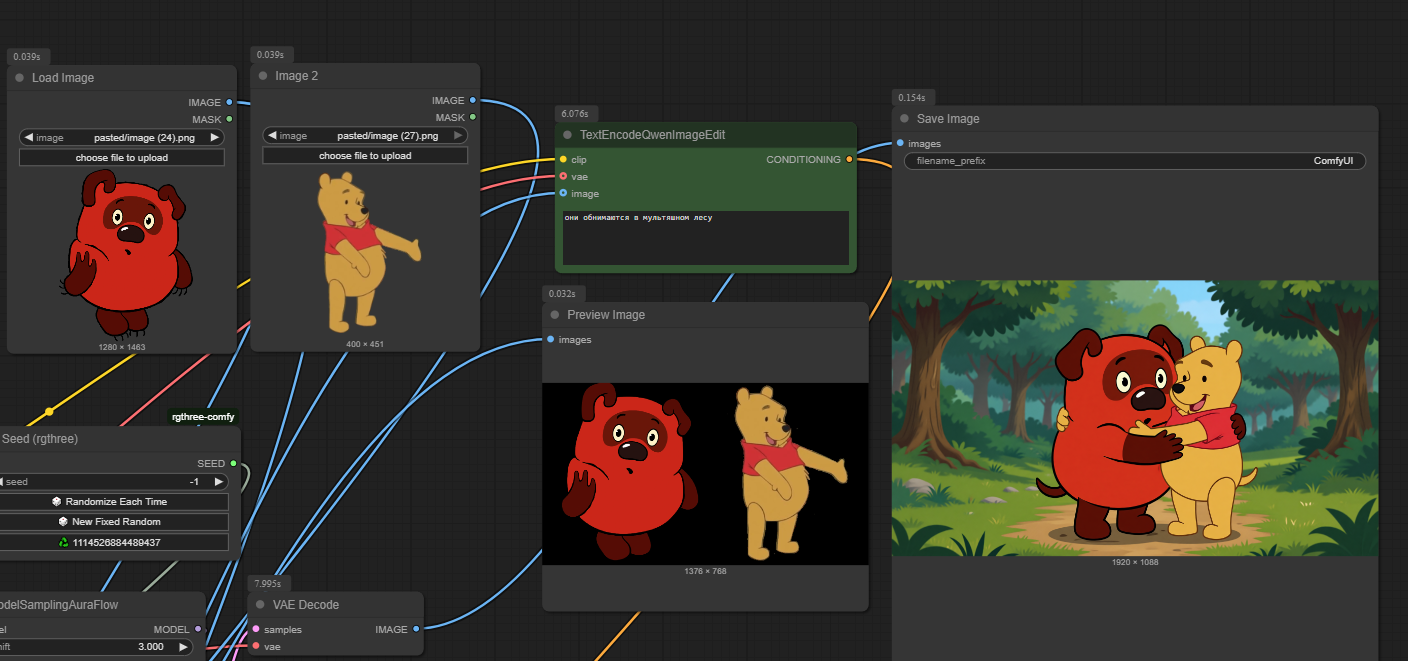Collapse the VAE Decode node via title dot
This screenshot has height=661, width=1408.
pyautogui.click(x=260, y=605)
